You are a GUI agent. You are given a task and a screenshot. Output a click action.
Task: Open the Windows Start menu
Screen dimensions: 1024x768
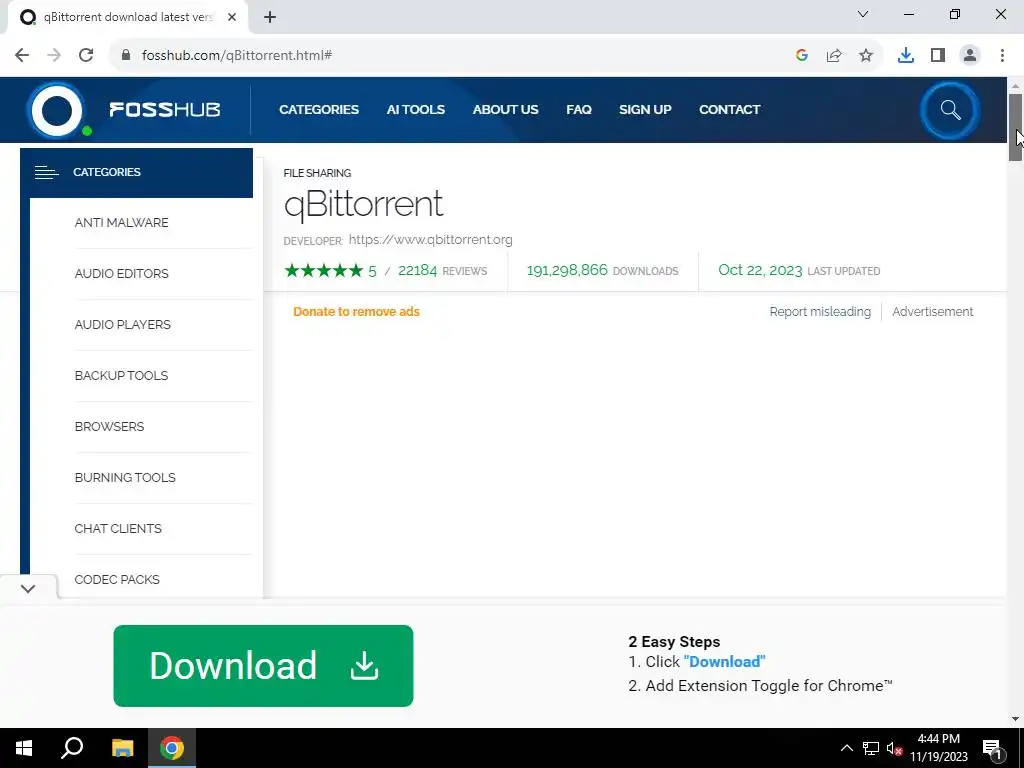24,748
